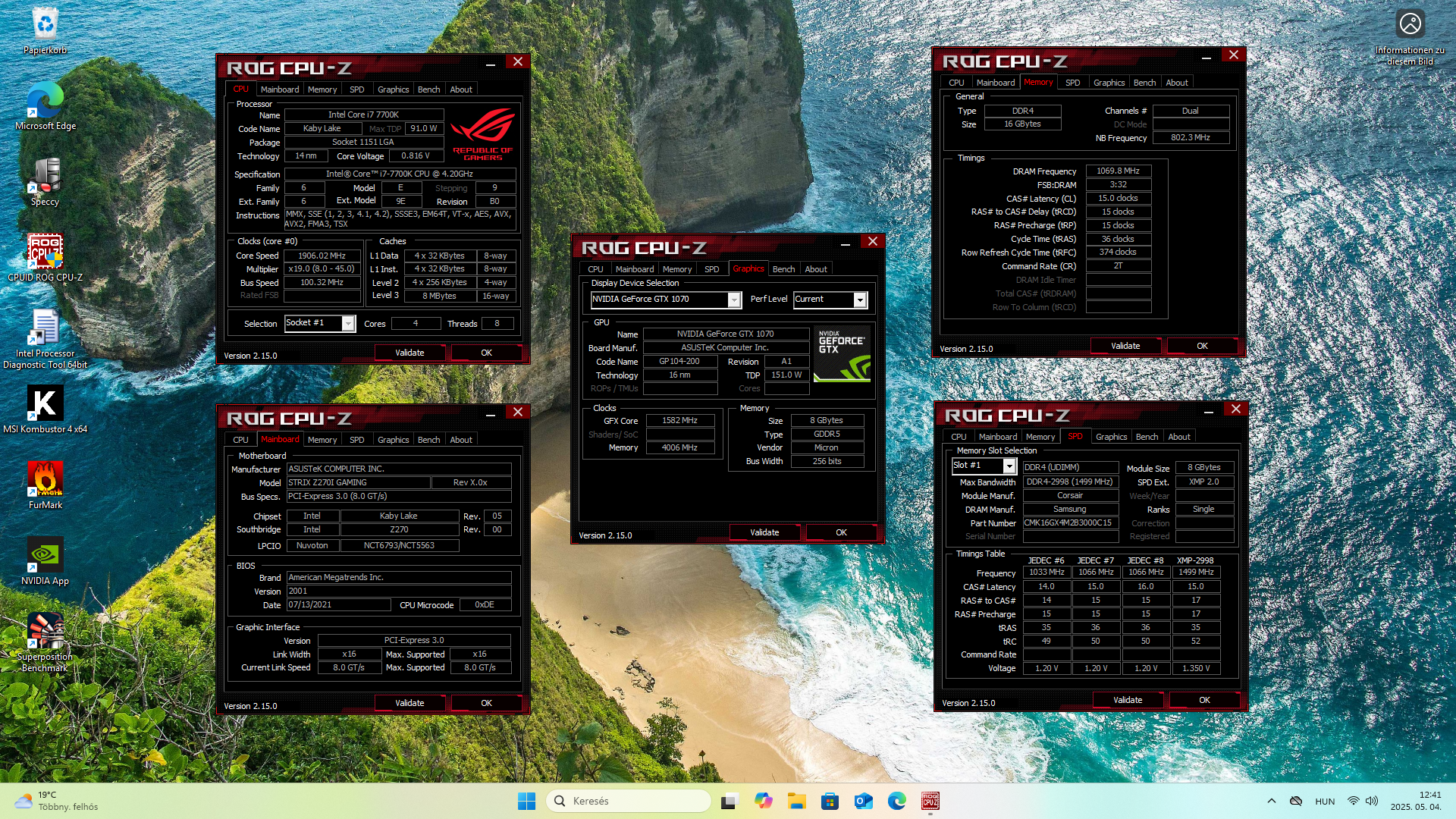The height and width of the screenshot is (819, 1456).
Task: Click OK in the CPU window
Action: pyautogui.click(x=486, y=353)
